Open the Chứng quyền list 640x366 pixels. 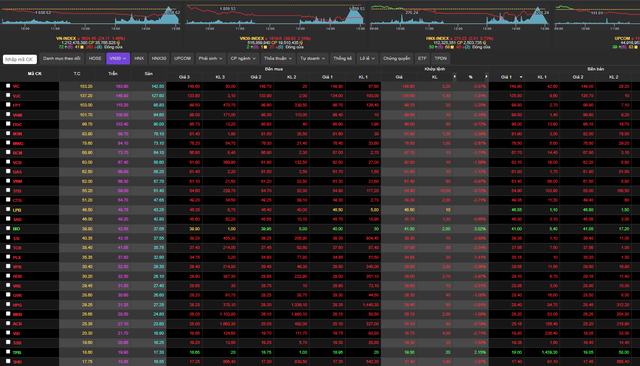(x=396, y=58)
